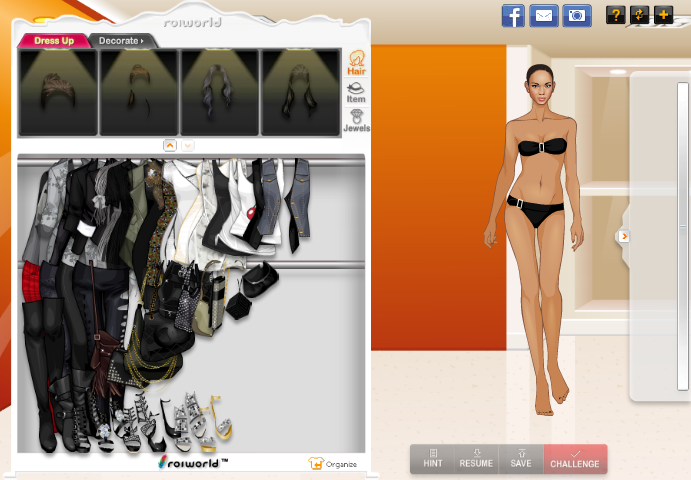Open help with the question mark icon
This screenshot has height=480, width=691.
(x=616, y=15)
